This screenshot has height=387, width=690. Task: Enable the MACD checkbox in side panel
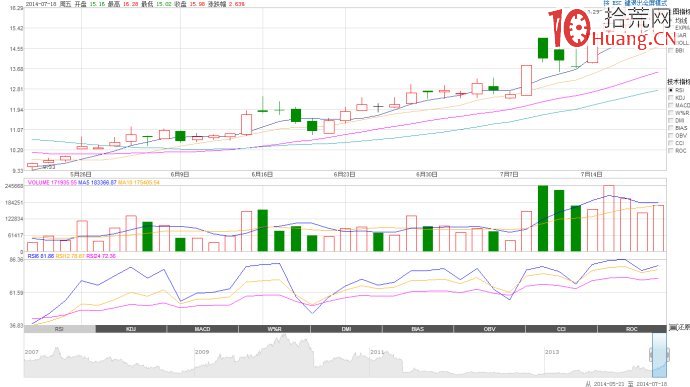tap(671, 106)
